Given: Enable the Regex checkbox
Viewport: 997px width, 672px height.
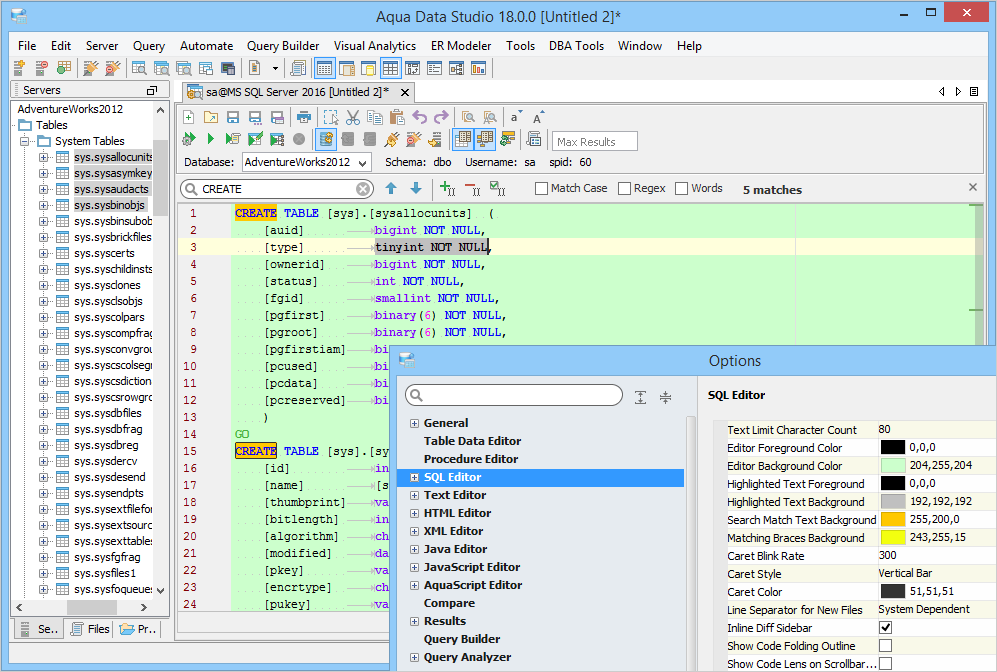Looking at the screenshot, I should (x=624, y=188).
